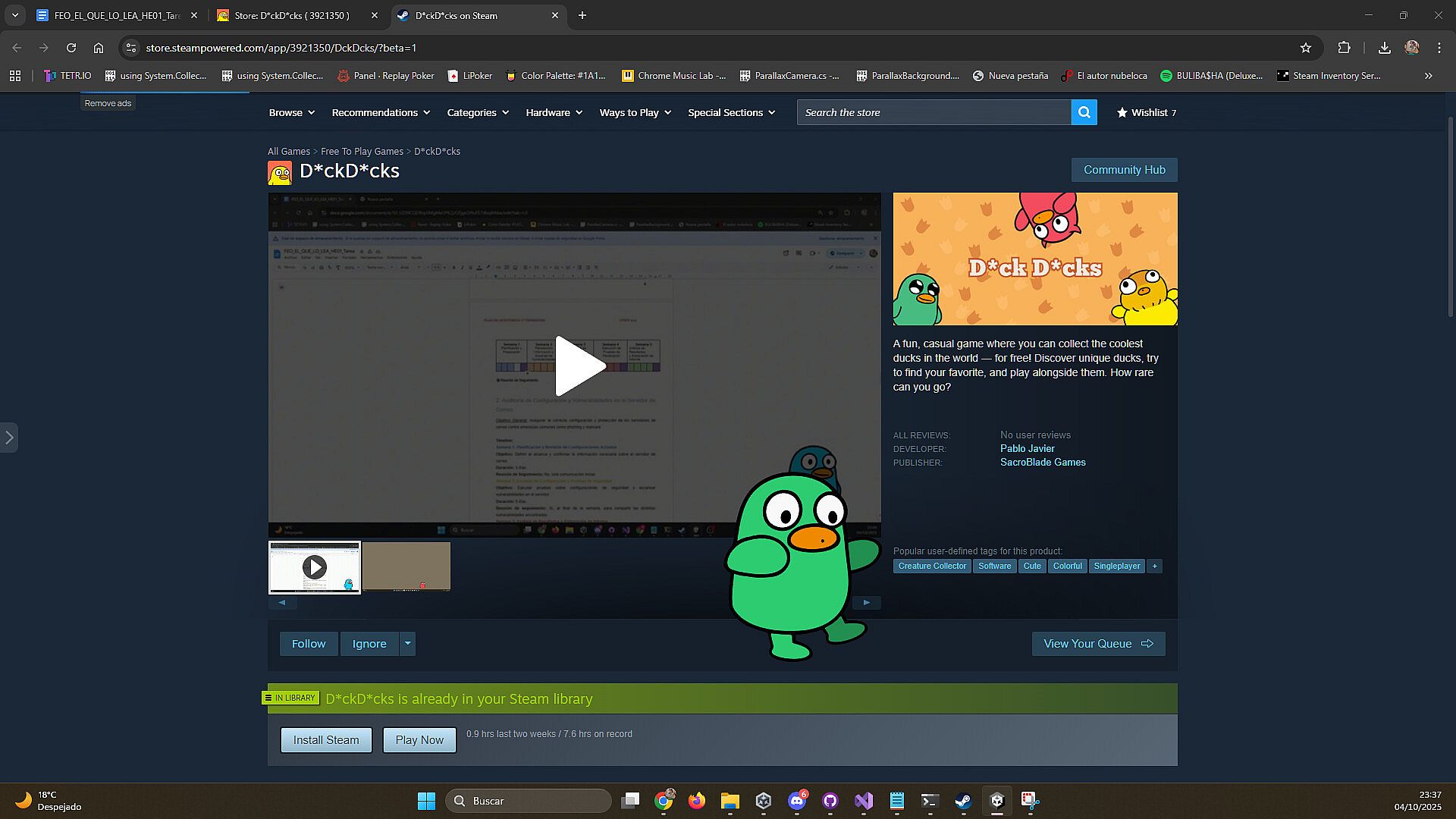1456x819 pixels.
Task: Open the Special Sections menu
Action: tap(731, 112)
